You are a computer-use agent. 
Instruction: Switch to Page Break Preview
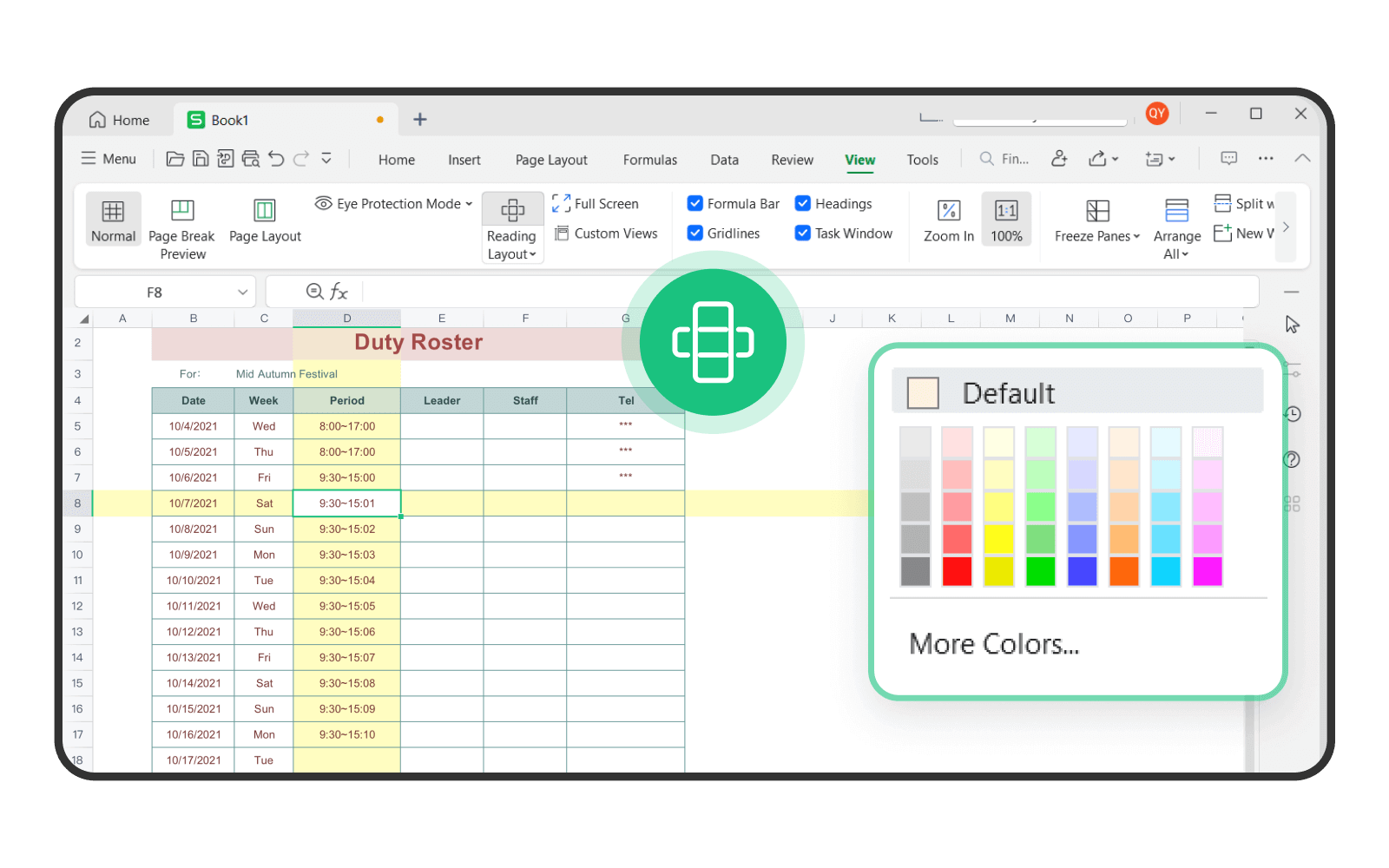(181, 211)
